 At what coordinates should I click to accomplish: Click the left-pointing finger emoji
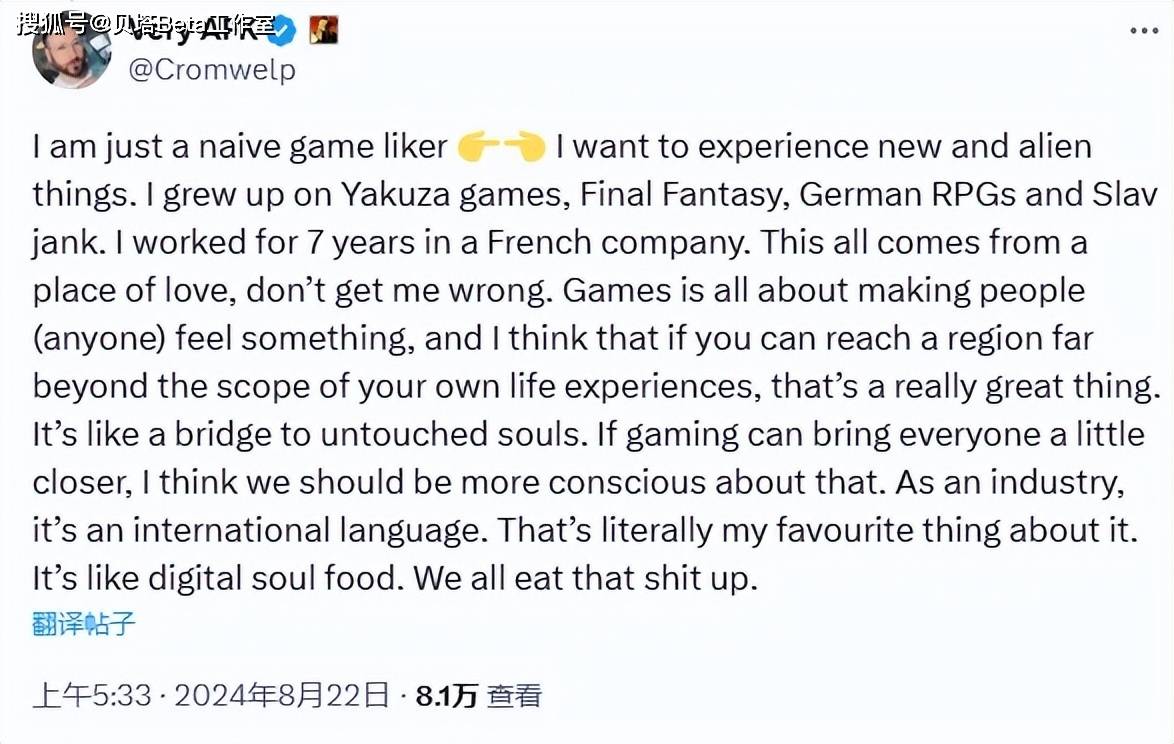click(523, 148)
